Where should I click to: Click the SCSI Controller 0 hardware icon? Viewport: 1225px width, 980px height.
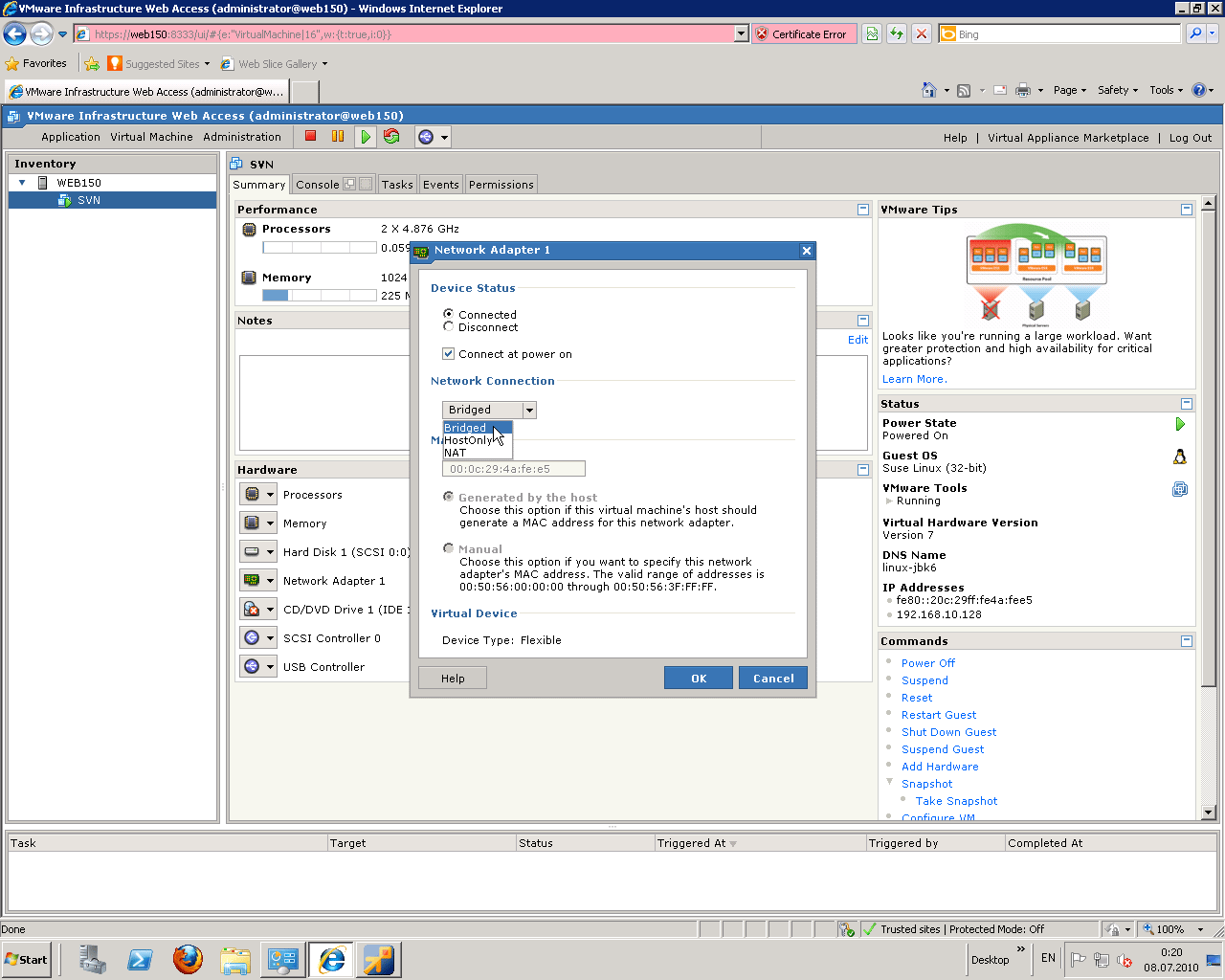click(252, 638)
